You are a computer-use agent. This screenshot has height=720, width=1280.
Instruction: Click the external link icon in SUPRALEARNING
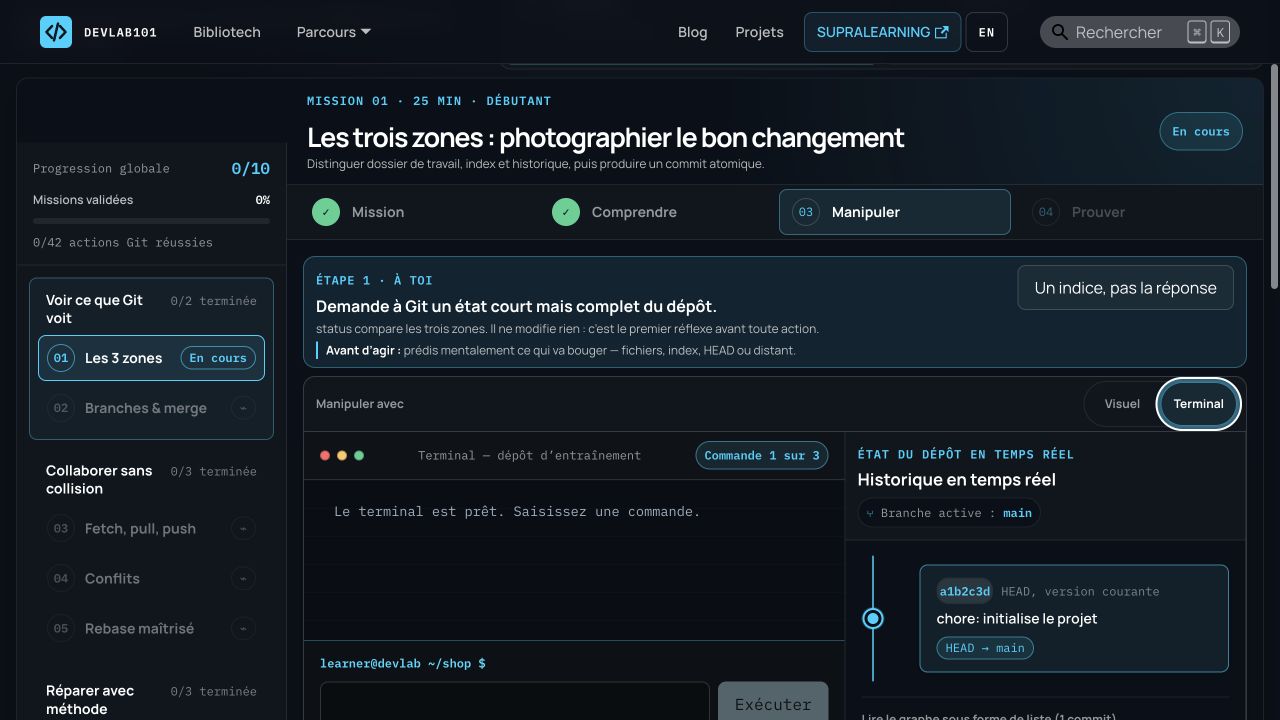pos(941,32)
